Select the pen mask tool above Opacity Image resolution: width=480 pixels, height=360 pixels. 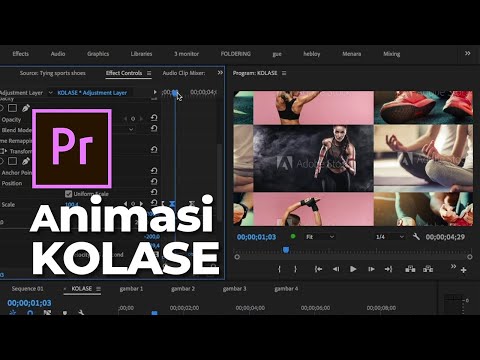pos(26,108)
